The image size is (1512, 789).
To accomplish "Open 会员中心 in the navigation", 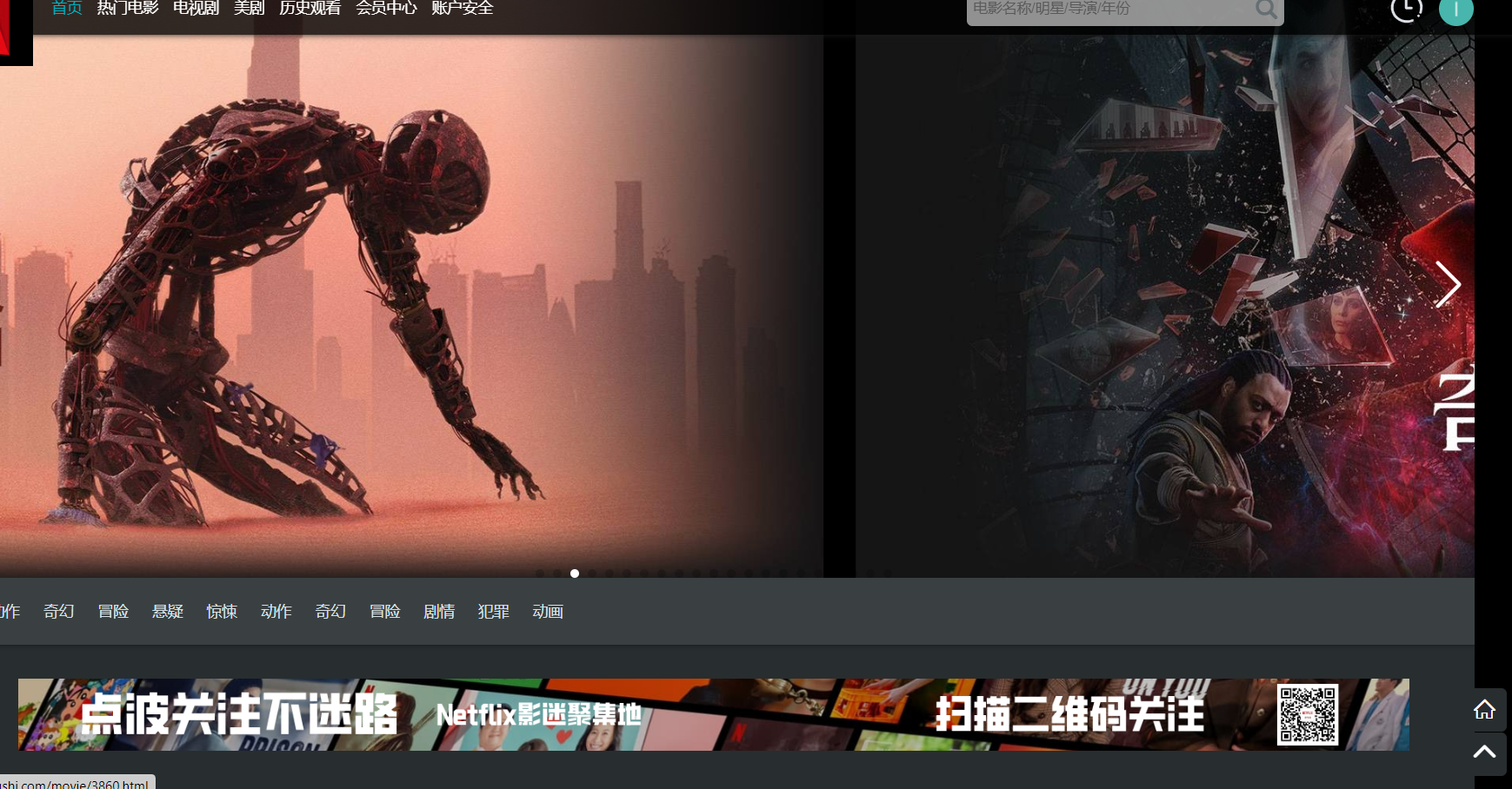I will tap(386, 8).
